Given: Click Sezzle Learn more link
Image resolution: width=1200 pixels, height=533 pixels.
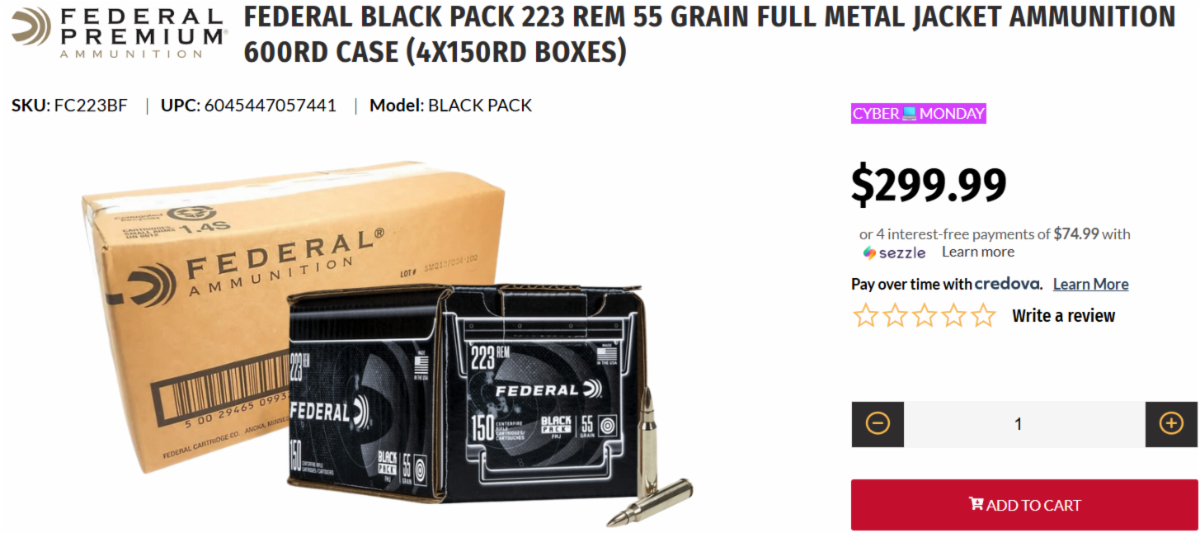Looking at the screenshot, I should pyautogui.click(x=978, y=252).
